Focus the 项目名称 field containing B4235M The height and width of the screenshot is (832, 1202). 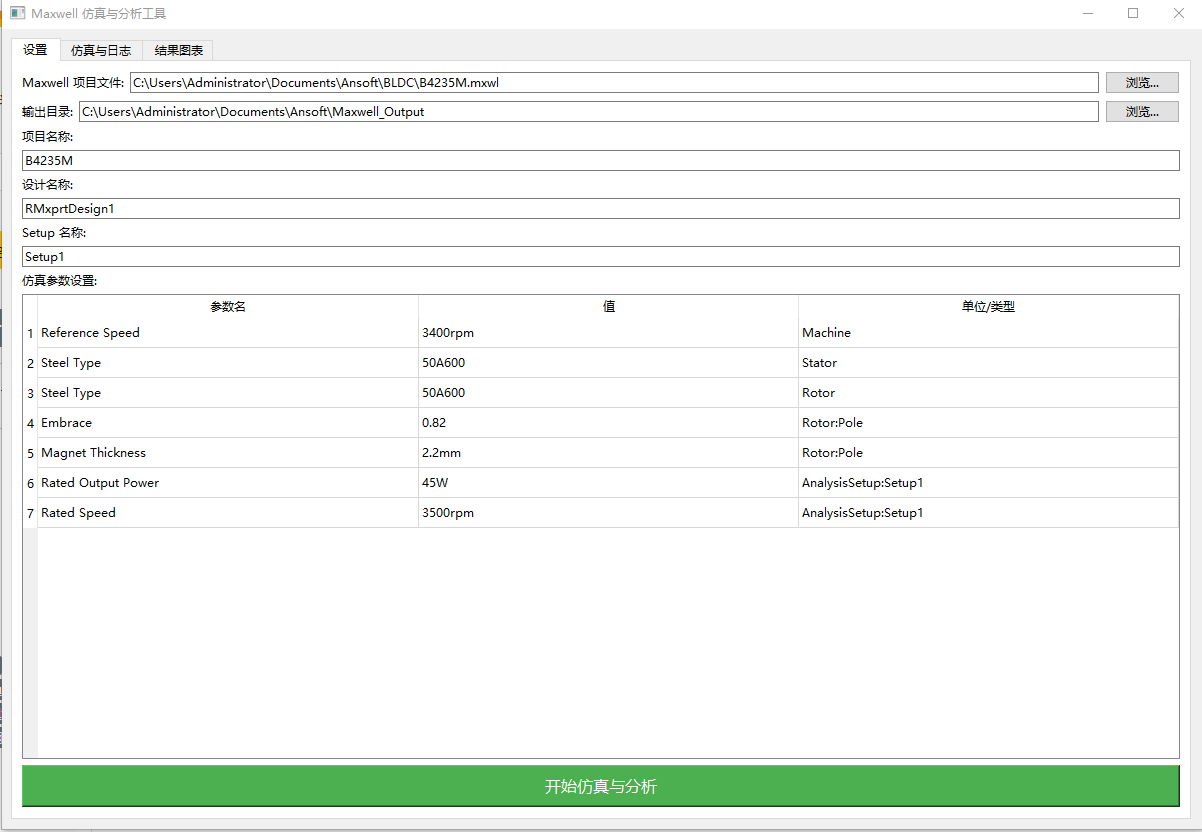pyautogui.click(x=600, y=161)
